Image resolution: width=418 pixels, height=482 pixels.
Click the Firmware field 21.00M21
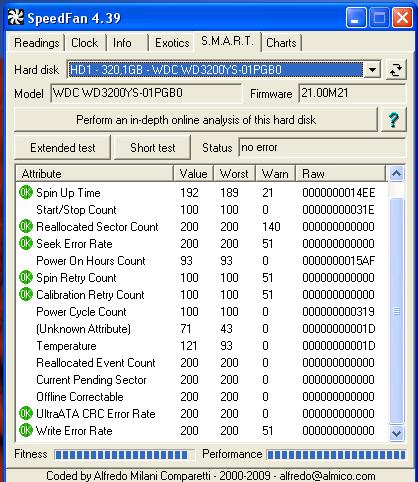352,93
